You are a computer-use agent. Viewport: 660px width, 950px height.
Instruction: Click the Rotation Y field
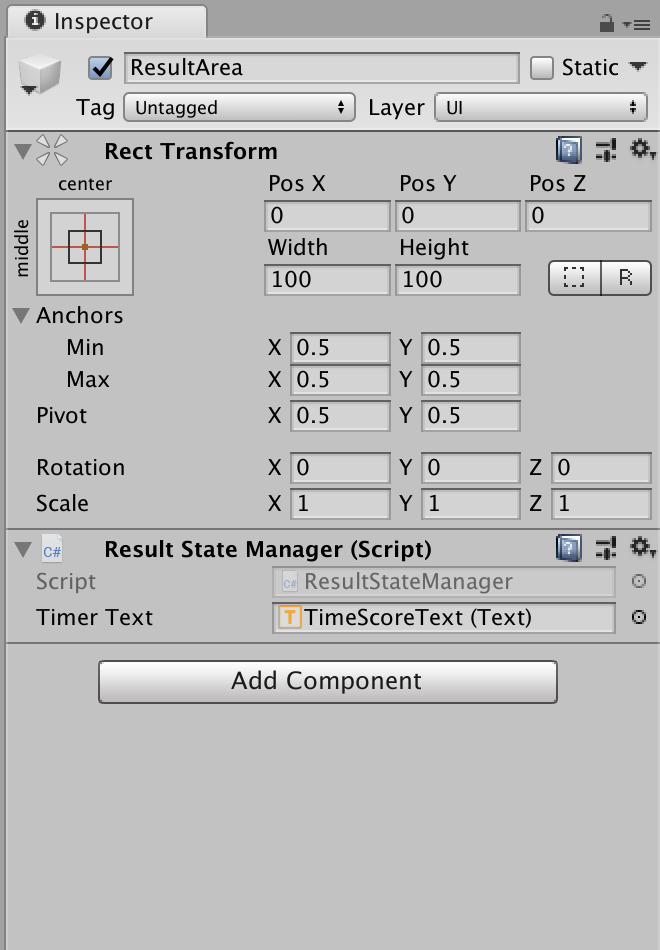point(471,468)
